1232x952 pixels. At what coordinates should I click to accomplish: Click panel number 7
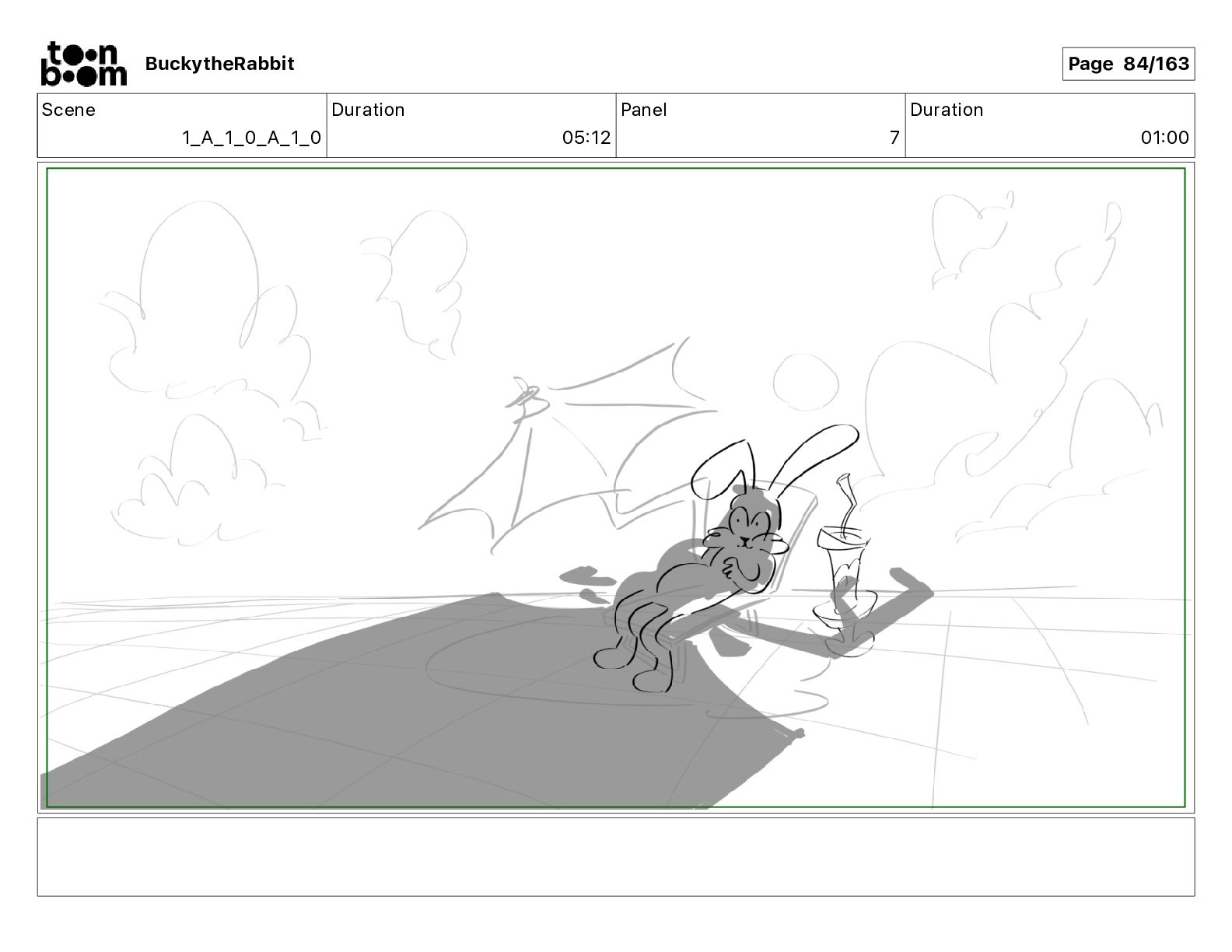(x=894, y=138)
